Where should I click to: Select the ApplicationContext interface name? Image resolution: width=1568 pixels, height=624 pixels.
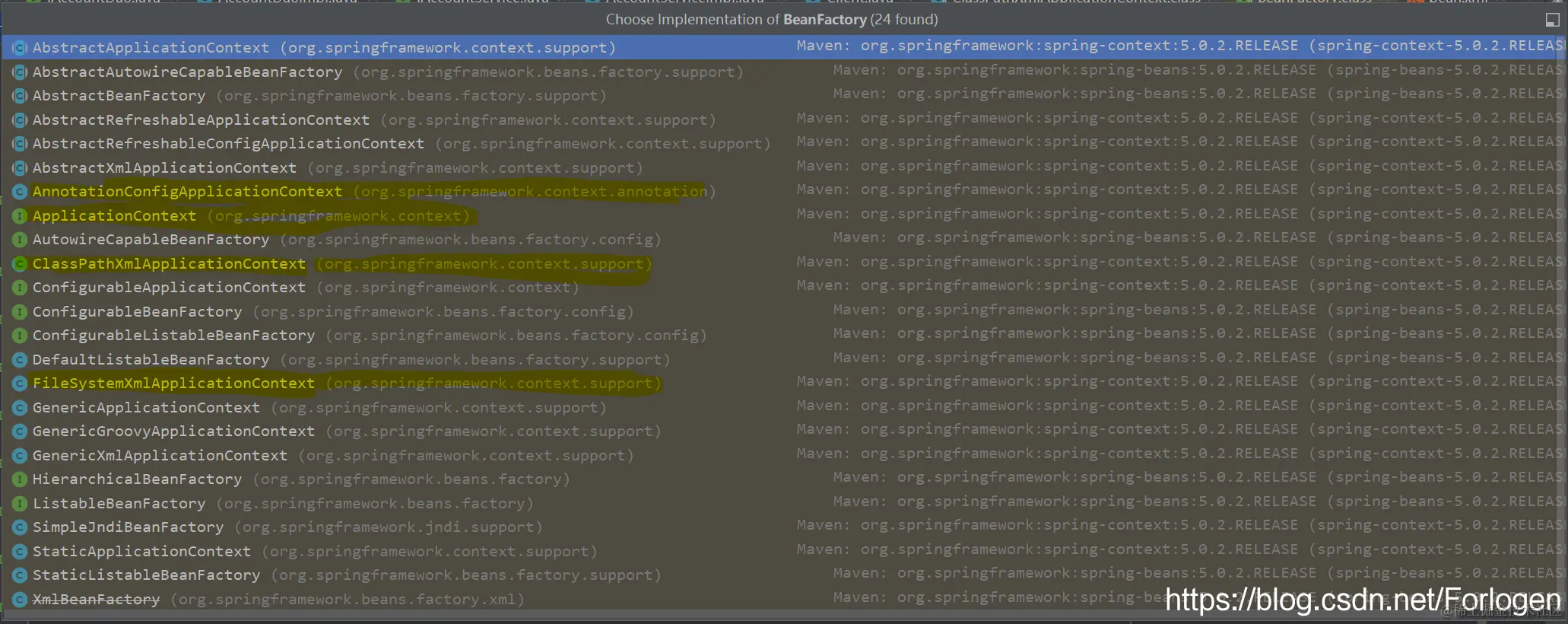click(114, 216)
